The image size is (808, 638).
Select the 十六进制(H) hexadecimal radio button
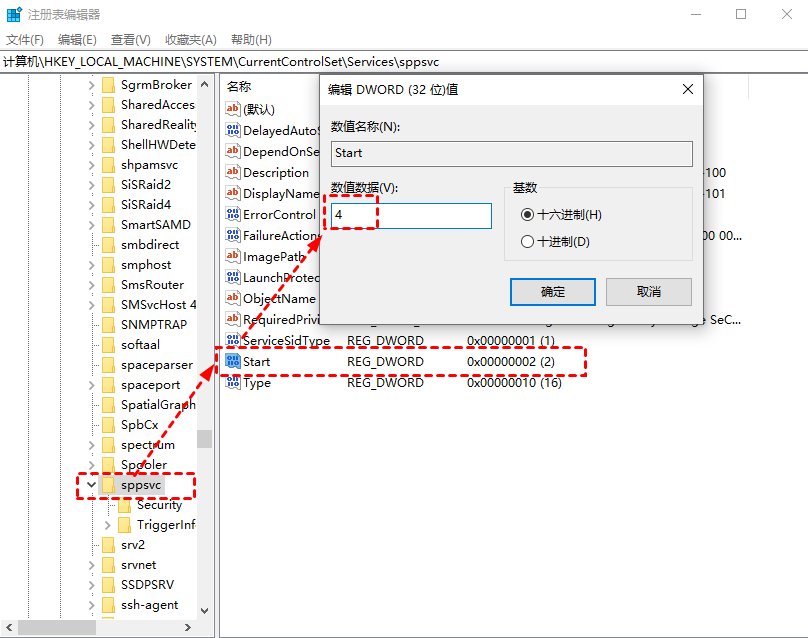pyautogui.click(x=528, y=215)
